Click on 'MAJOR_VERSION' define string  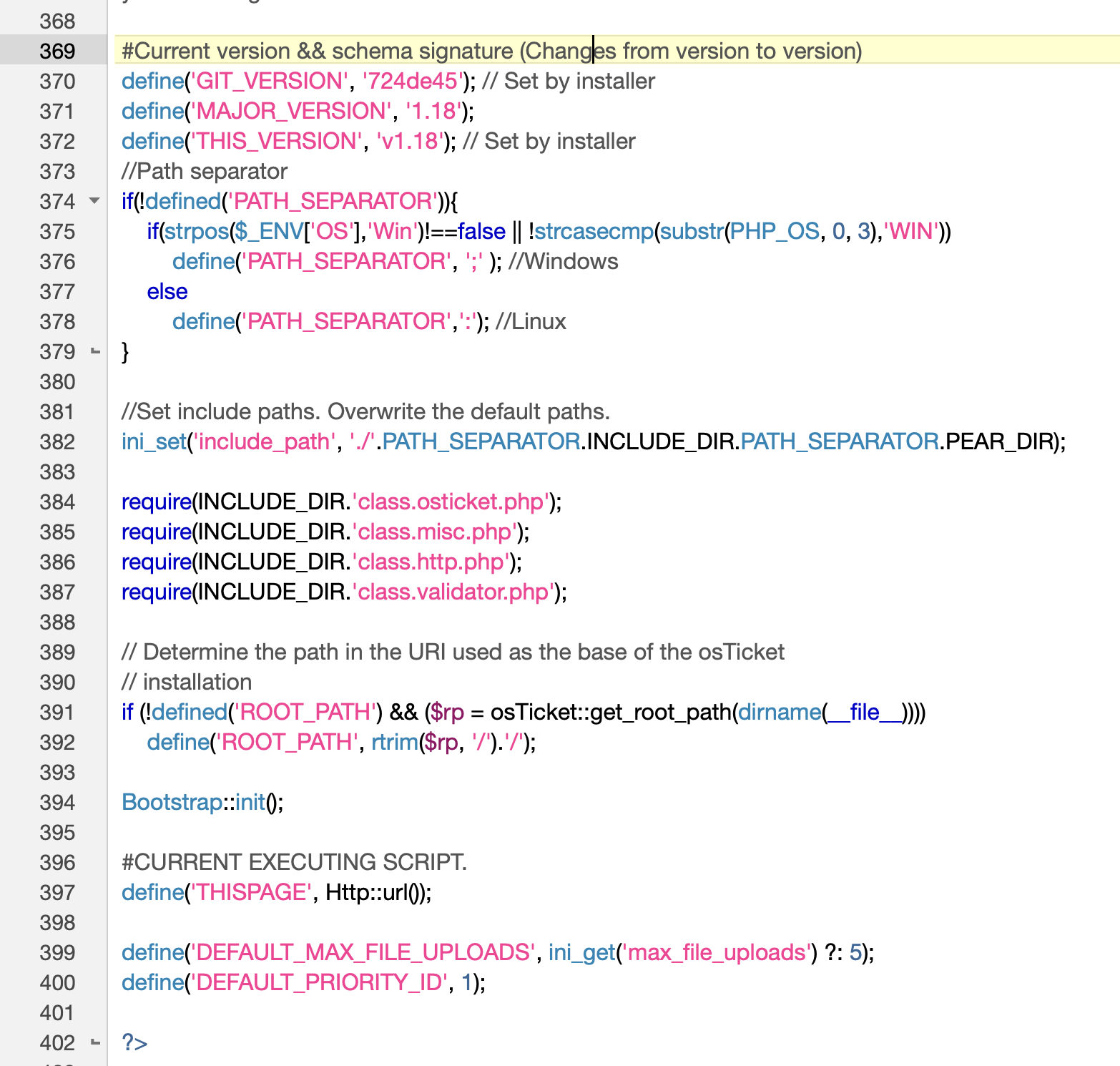coord(291,111)
